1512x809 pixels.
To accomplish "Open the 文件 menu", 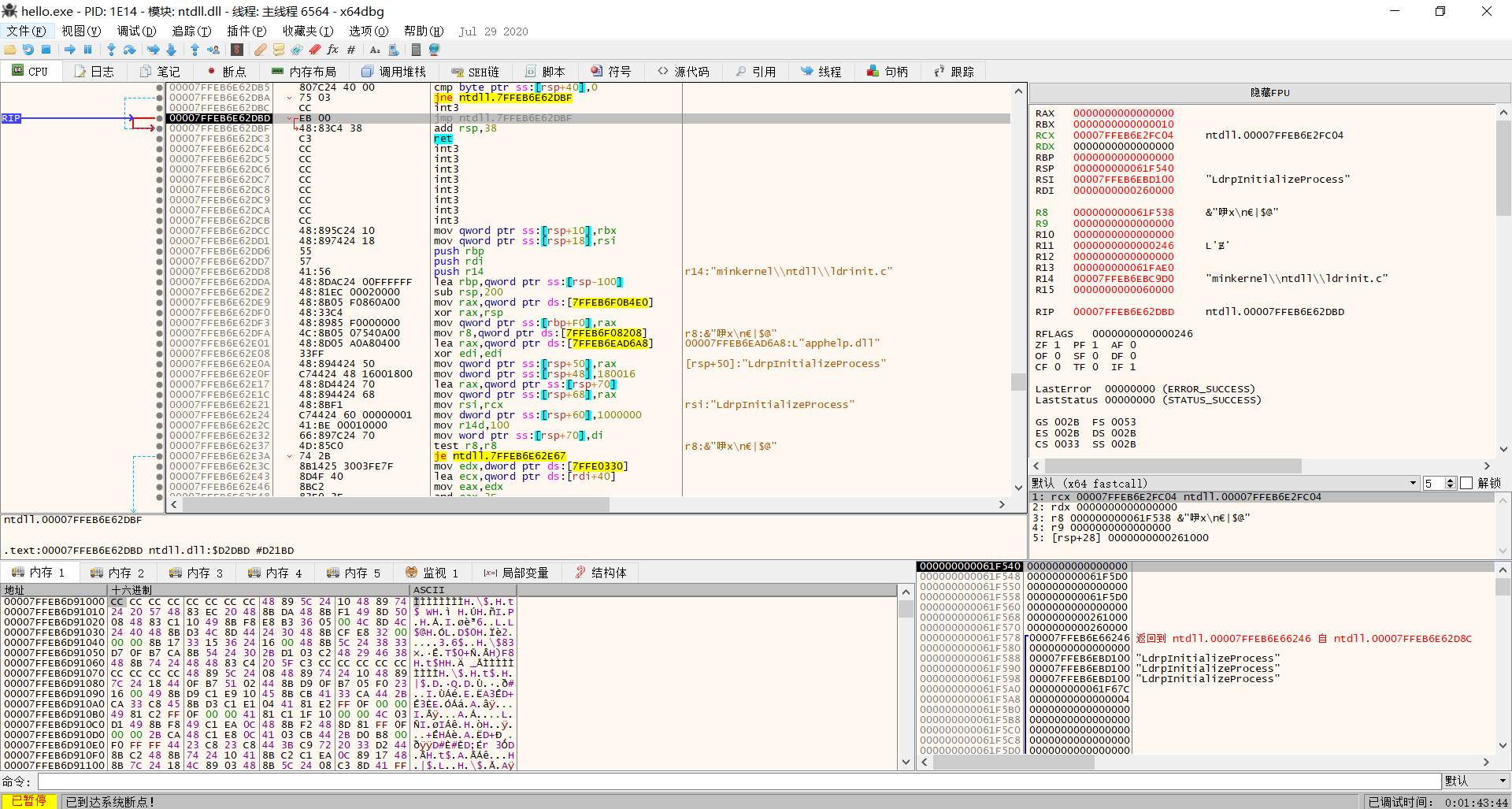I will pos(26,31).
